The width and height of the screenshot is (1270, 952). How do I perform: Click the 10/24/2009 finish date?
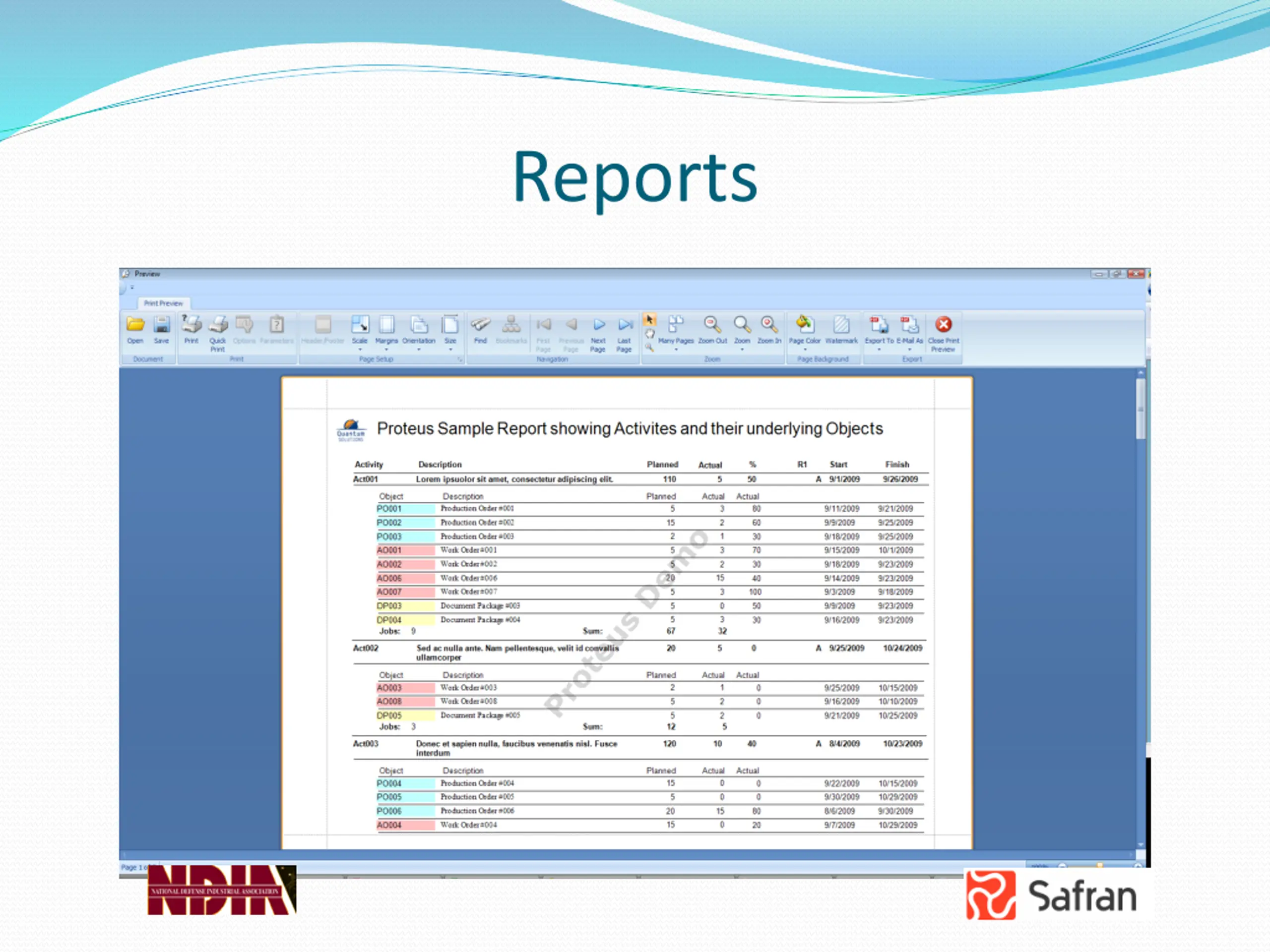902,648
